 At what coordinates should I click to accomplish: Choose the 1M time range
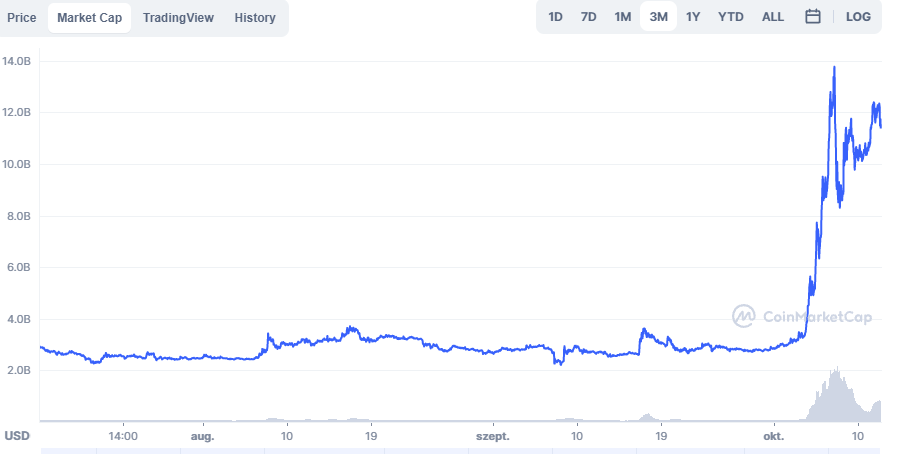tap(623, 17)
